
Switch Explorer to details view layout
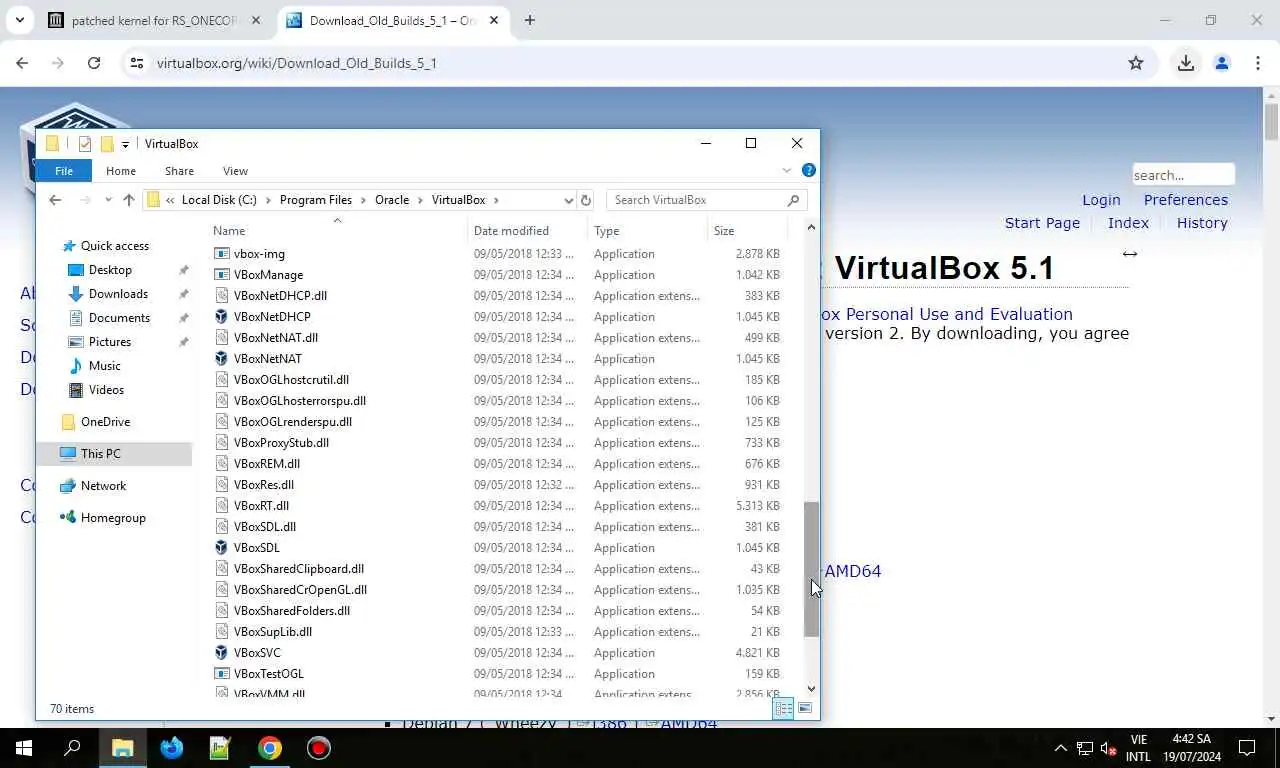click(784, 709)
